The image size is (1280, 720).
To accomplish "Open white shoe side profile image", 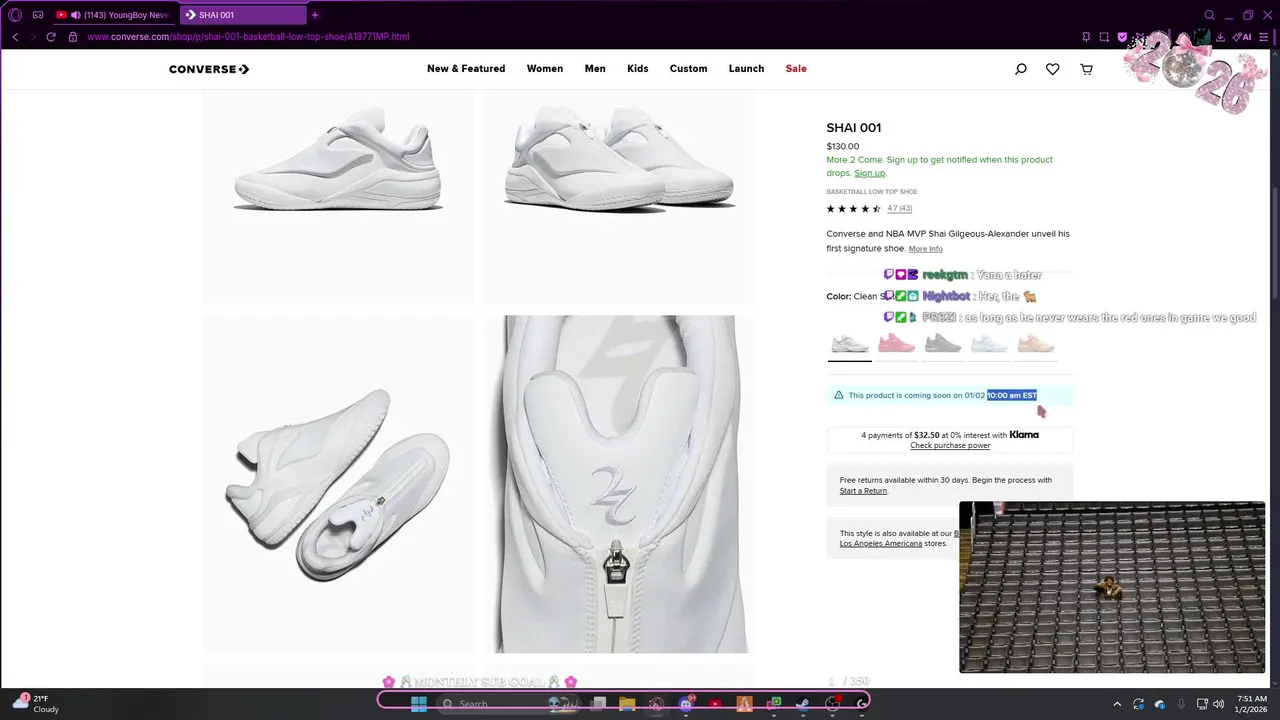I will point(338,197).
